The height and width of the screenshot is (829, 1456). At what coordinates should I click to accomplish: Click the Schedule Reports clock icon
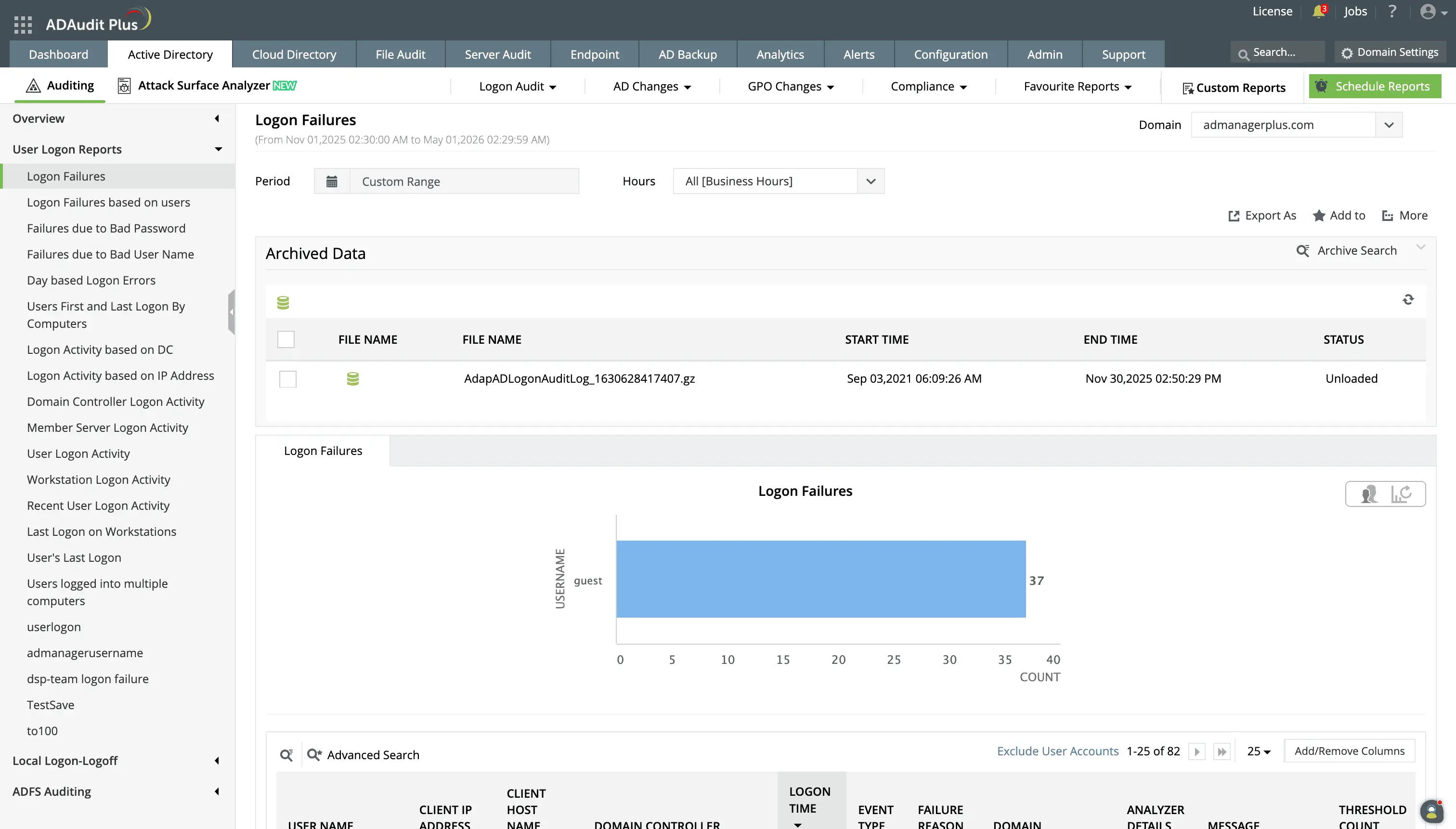click(x=1322, y=86)
